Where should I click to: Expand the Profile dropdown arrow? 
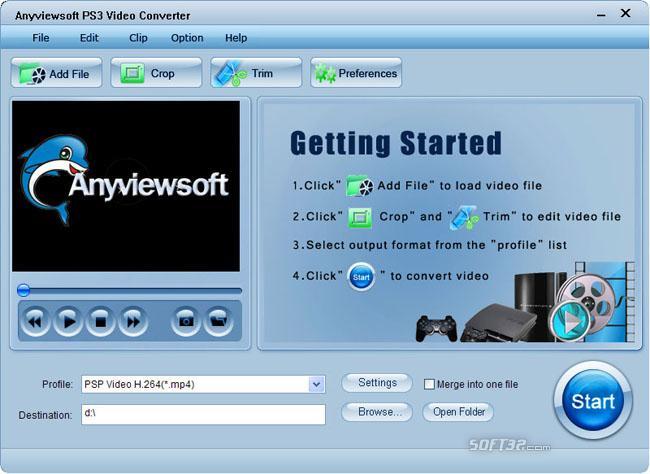pyautogui.click(x=316, y=384)
